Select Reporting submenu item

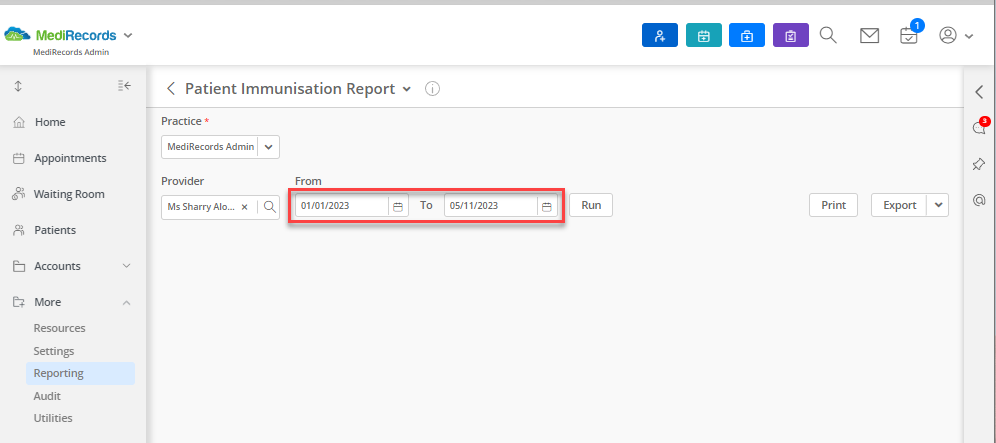[x=81, y=373]
